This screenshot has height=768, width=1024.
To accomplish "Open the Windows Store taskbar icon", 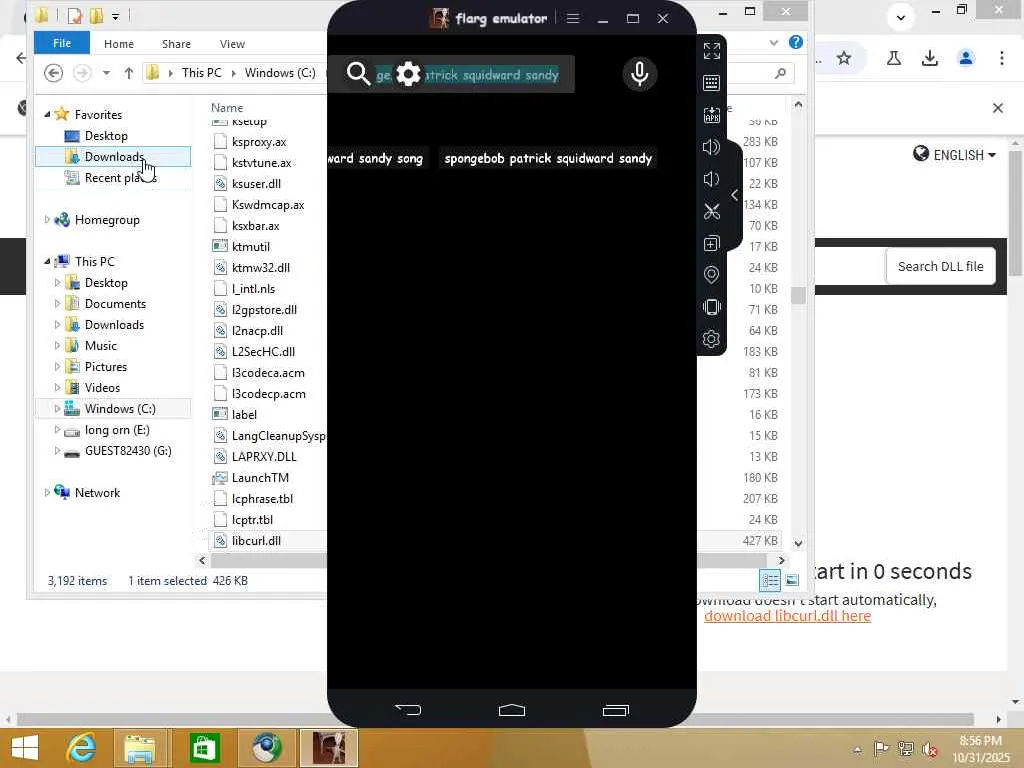I will pos(204,748).
